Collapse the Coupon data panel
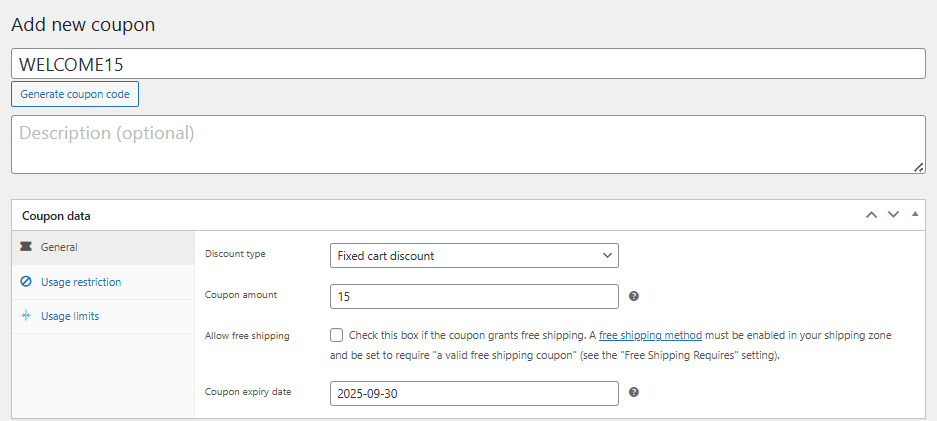937x421 pixels. coord(915,214)
